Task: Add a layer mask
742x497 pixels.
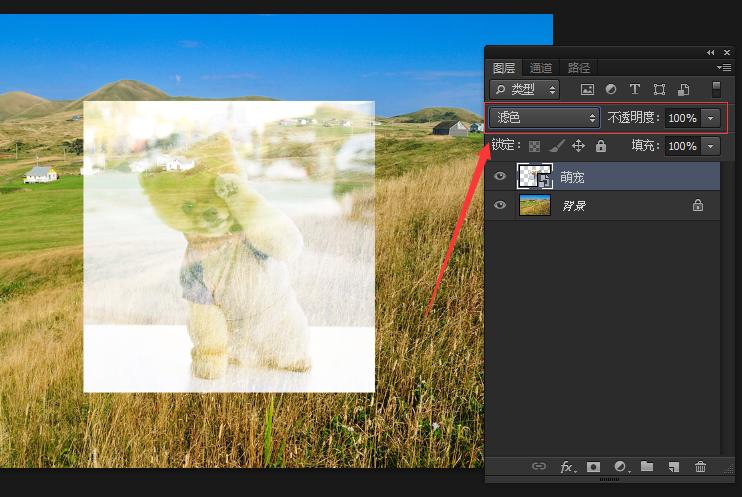Action: 593,467
